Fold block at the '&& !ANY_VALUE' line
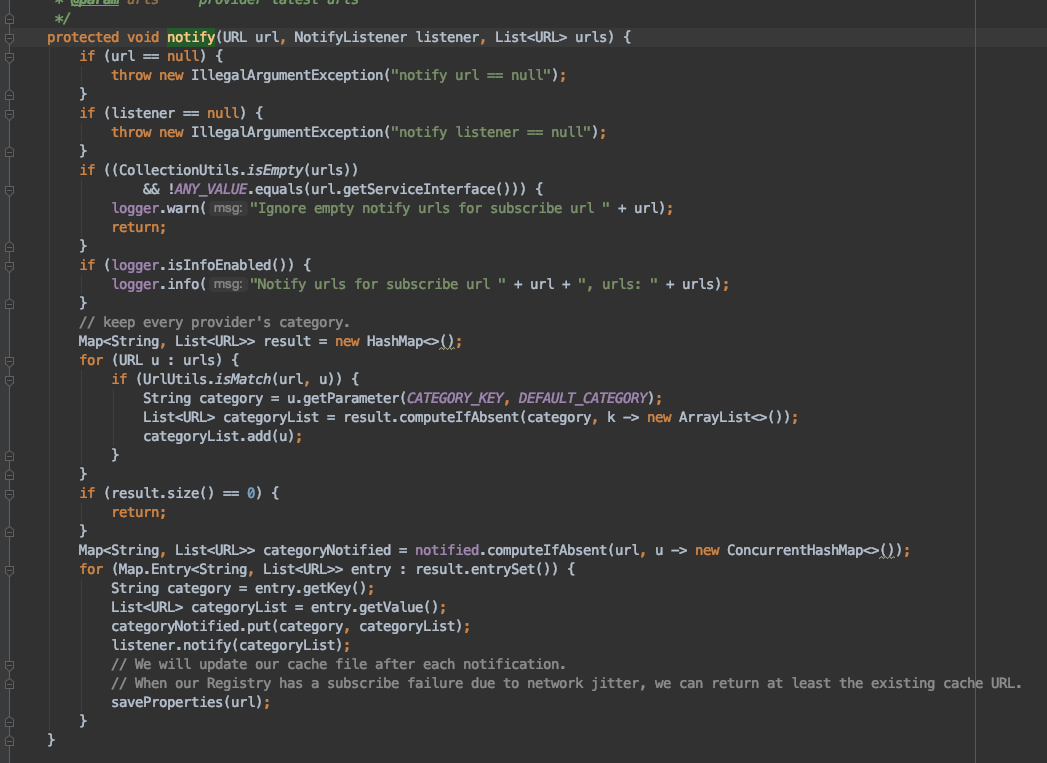The height and width of the screenshot is (763, 1047). (x=9, y=190)
